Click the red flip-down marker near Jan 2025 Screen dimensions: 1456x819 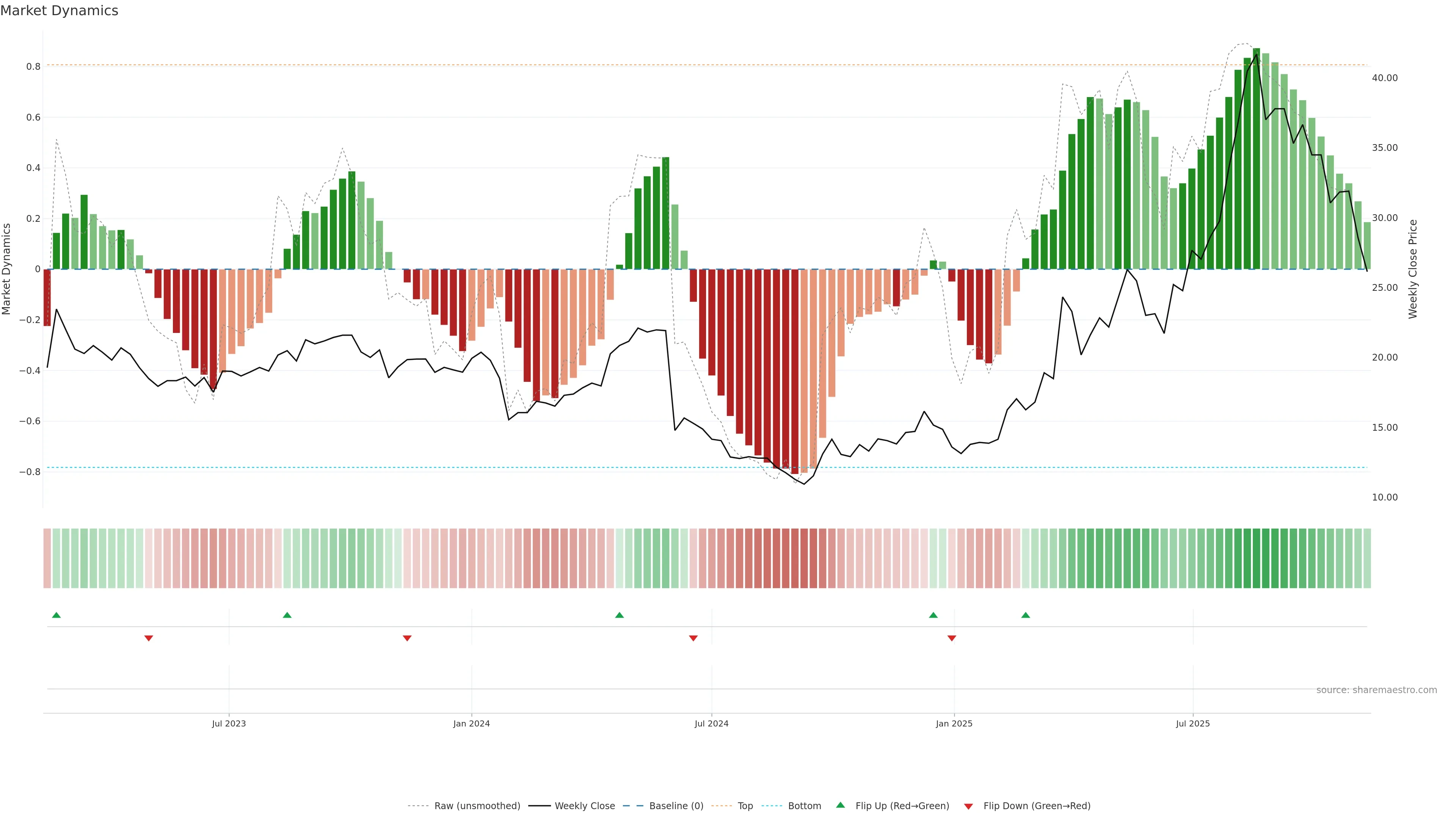[952, 638]
